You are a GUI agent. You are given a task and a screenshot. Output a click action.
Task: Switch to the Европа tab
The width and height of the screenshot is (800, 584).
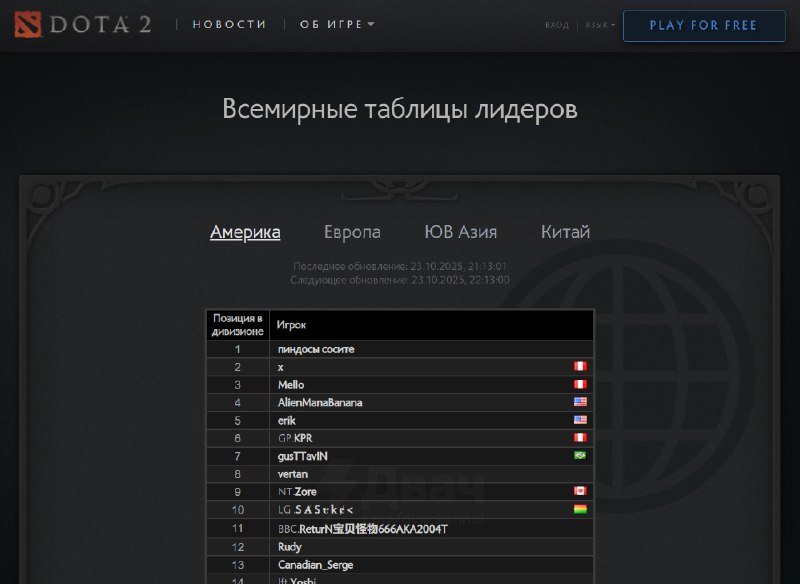tap(352, 232)
